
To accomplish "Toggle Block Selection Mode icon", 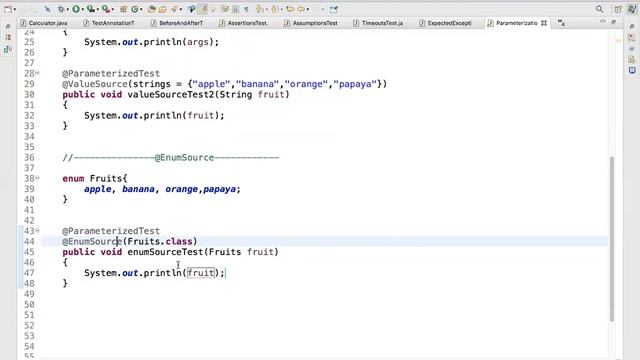I will [x=236, y=9].
